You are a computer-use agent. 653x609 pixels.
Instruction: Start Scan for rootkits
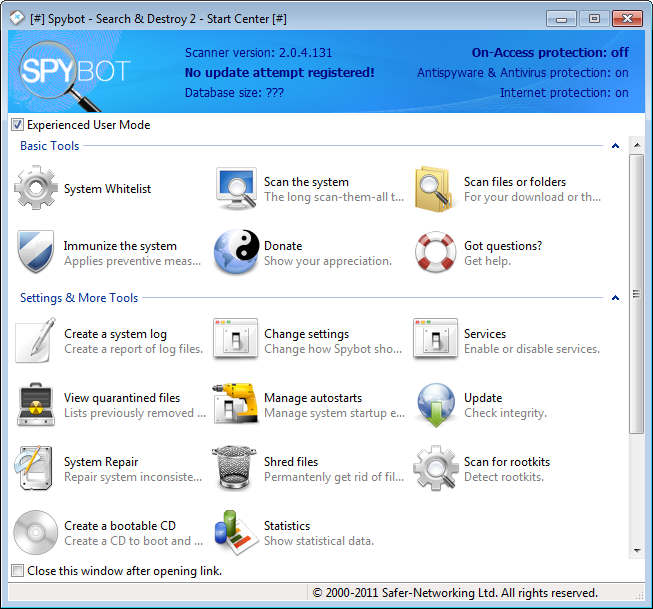507,462
